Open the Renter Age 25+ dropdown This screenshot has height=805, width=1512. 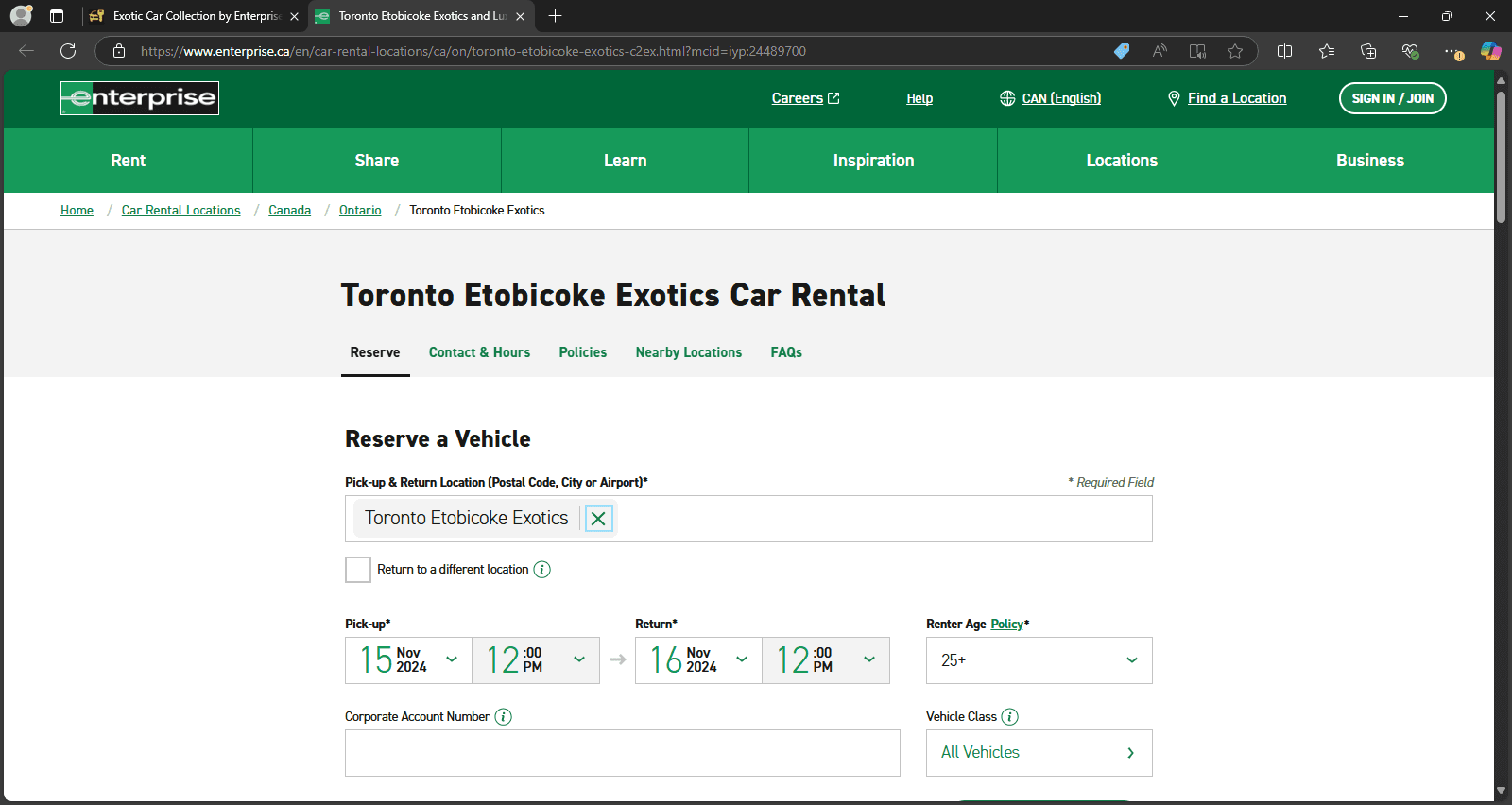point(1039,660)
